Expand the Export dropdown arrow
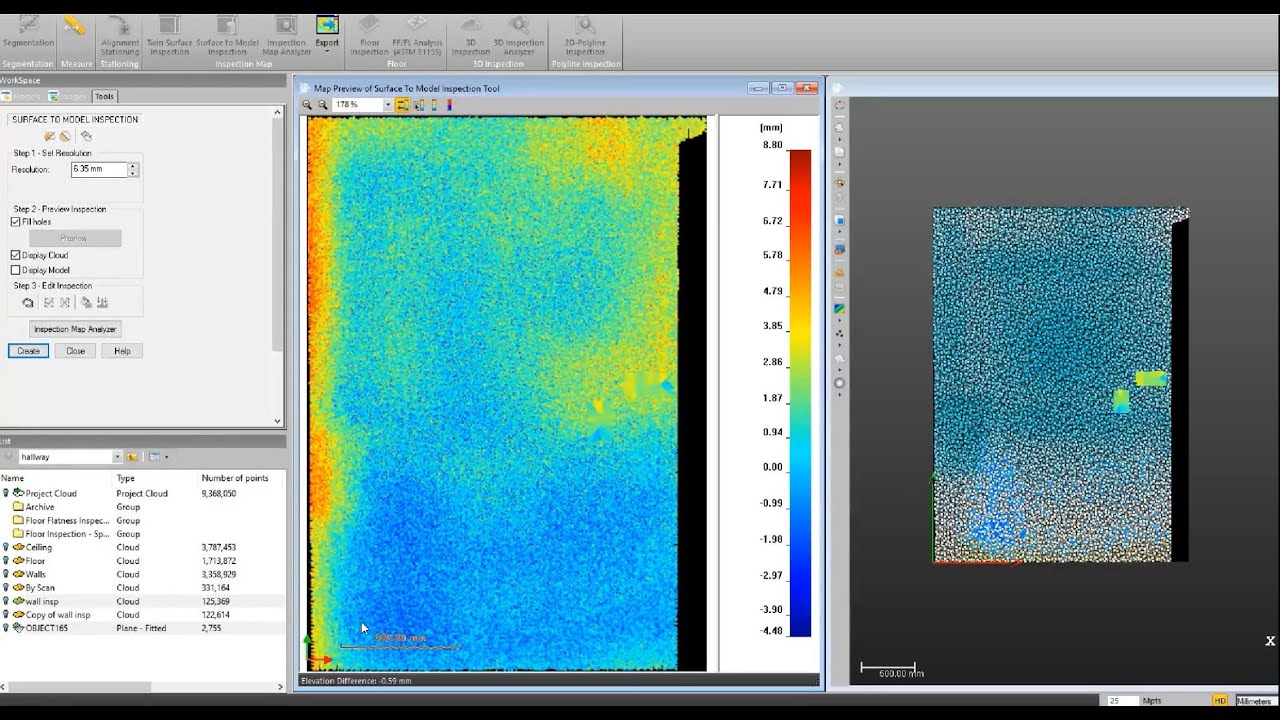This screenshot has width=1280, height=720. [327, 51]
